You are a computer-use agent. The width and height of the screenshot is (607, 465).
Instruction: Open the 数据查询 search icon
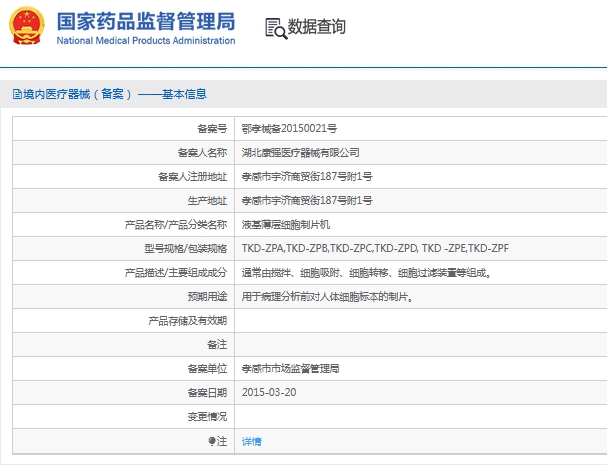[x=276, y=28]
